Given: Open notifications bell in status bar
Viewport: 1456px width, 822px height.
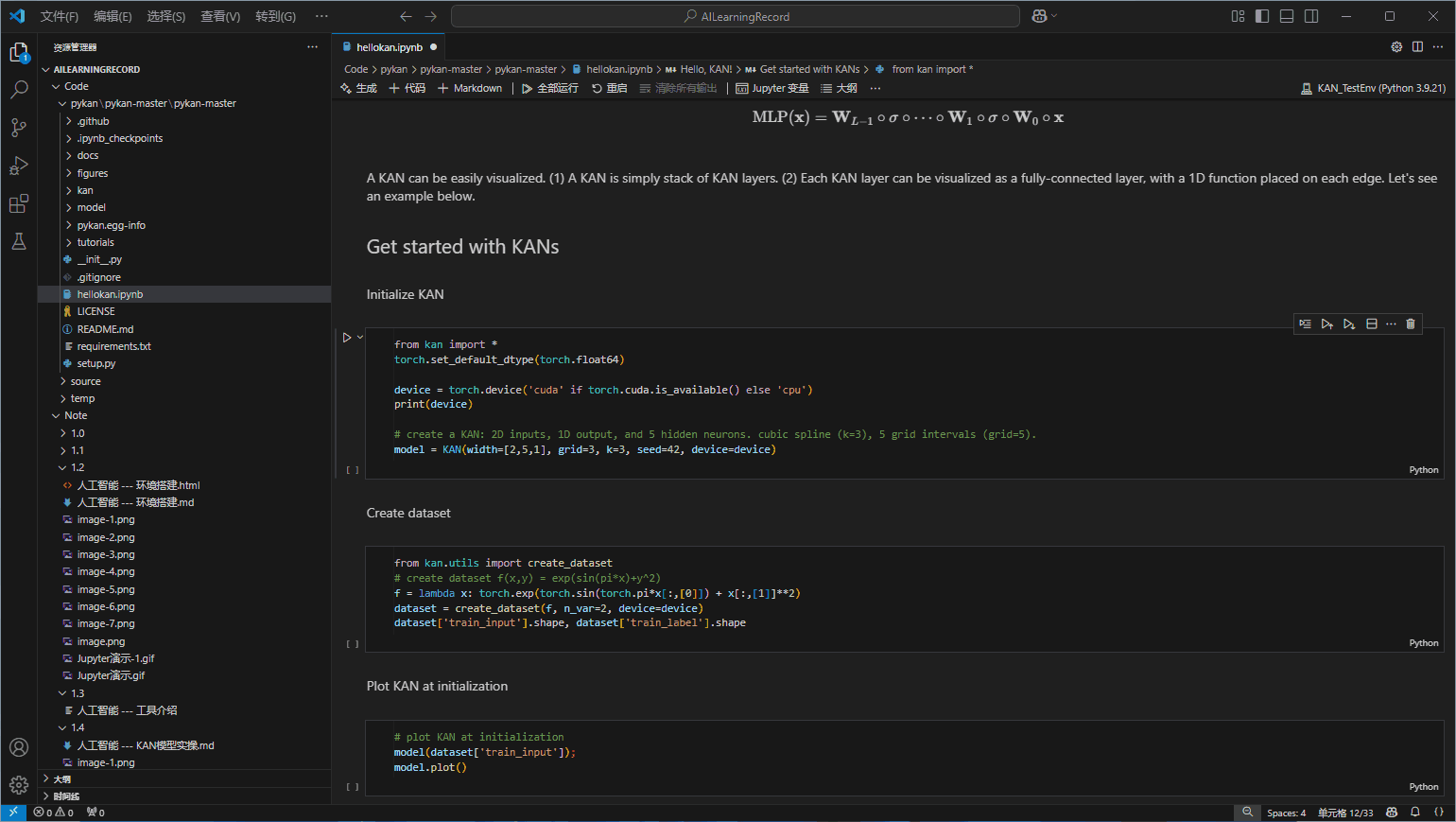Looking at the screenshot, I should (1415, 813).
